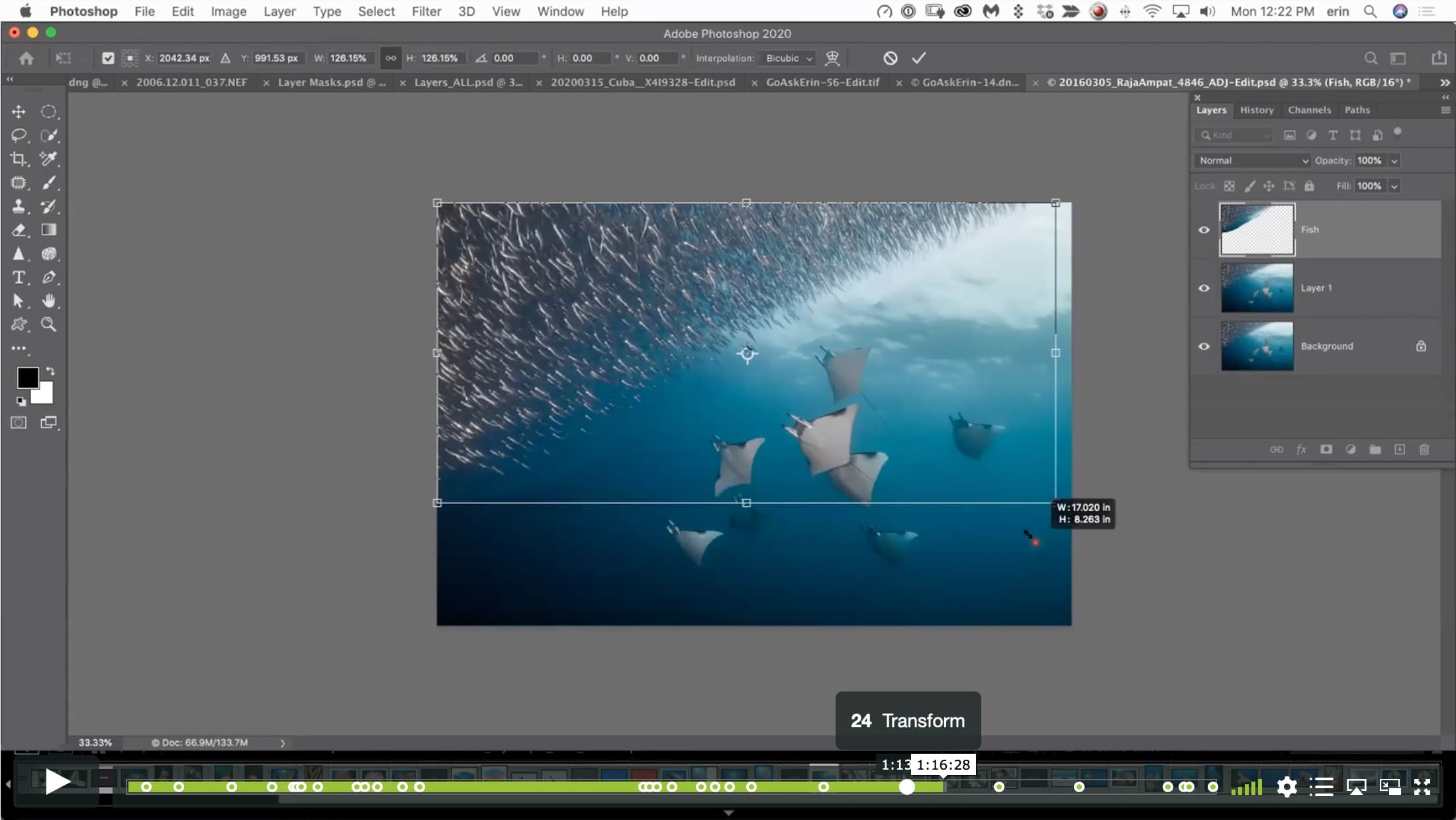
Task: Delete layer using trash icon
Action: pyautogui.click(x=1424, y=450)
